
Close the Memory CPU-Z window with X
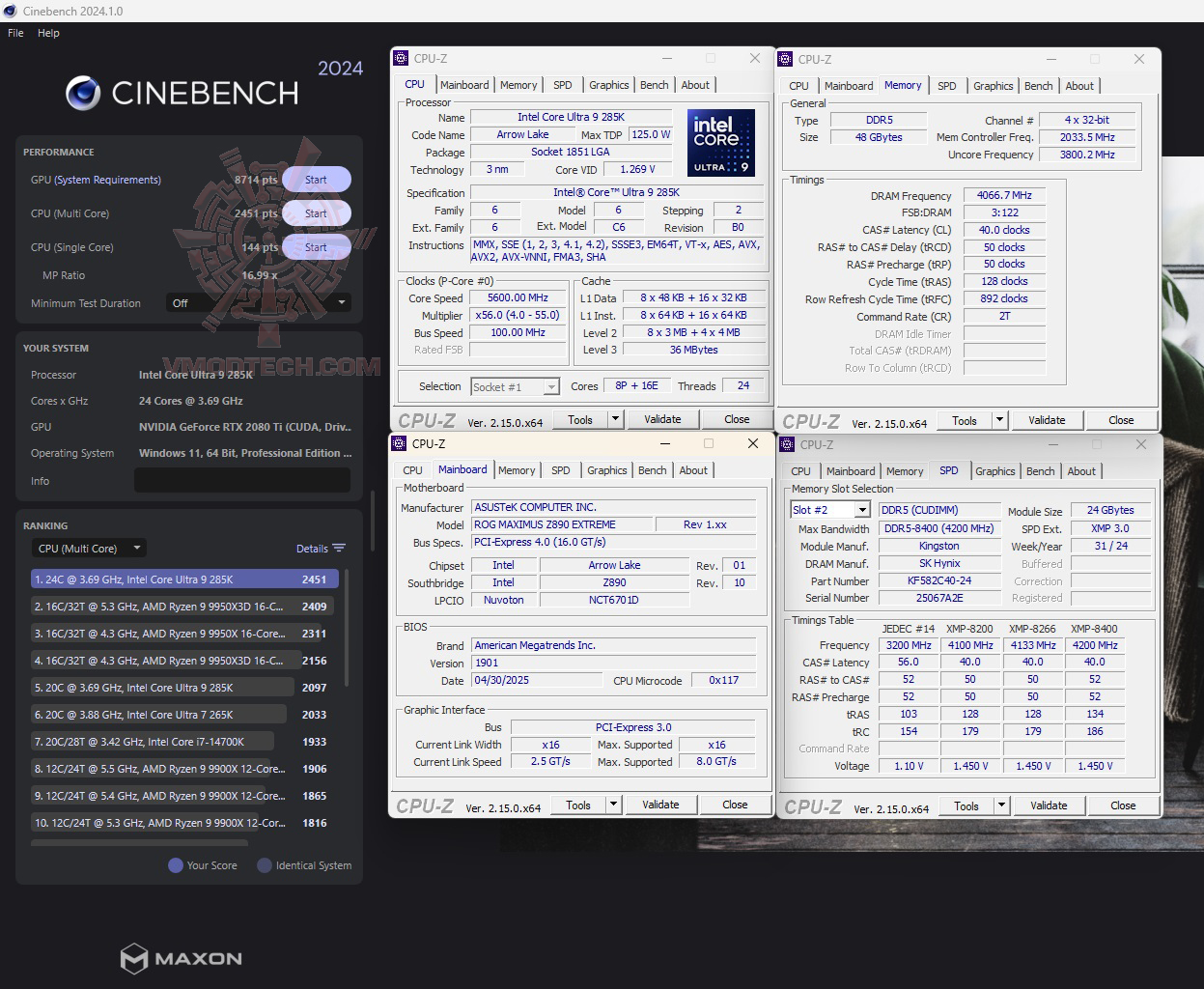(x=1139, y=59)
